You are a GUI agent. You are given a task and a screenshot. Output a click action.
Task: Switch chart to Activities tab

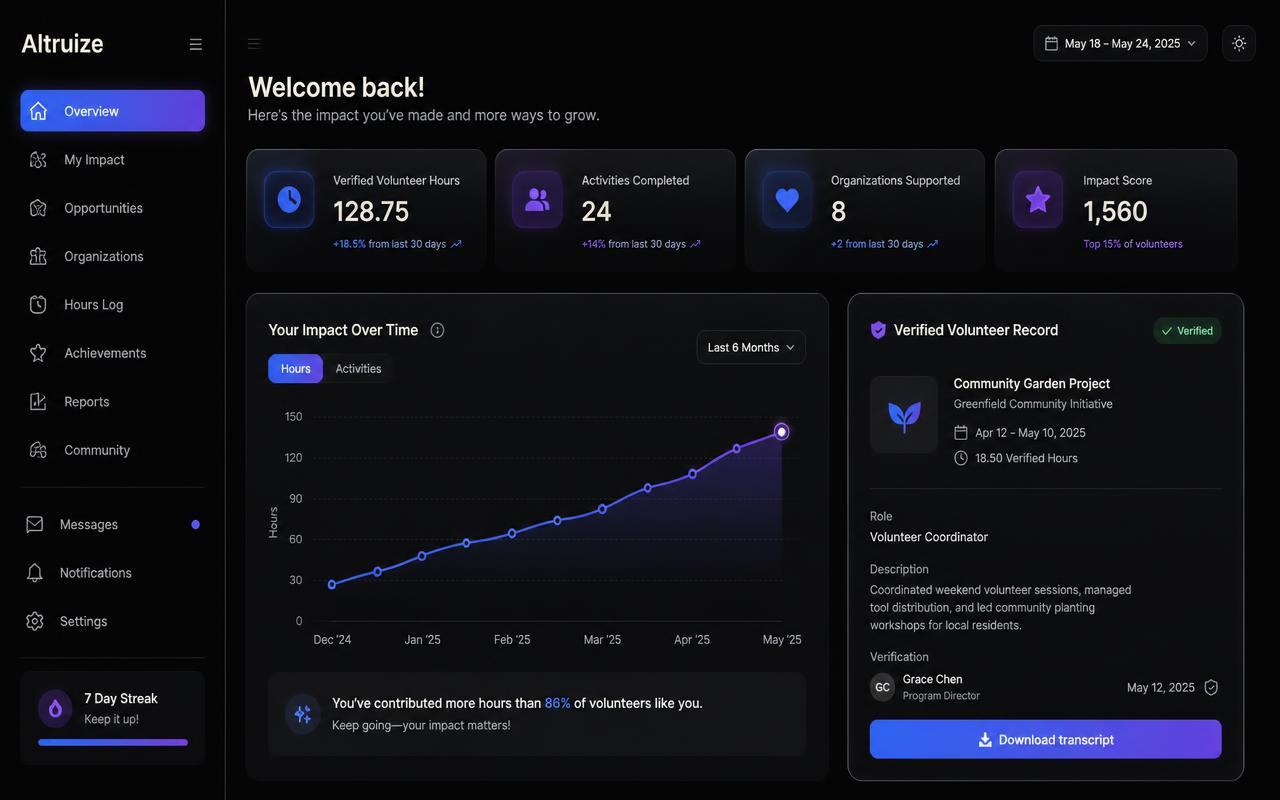click(358, 369)
